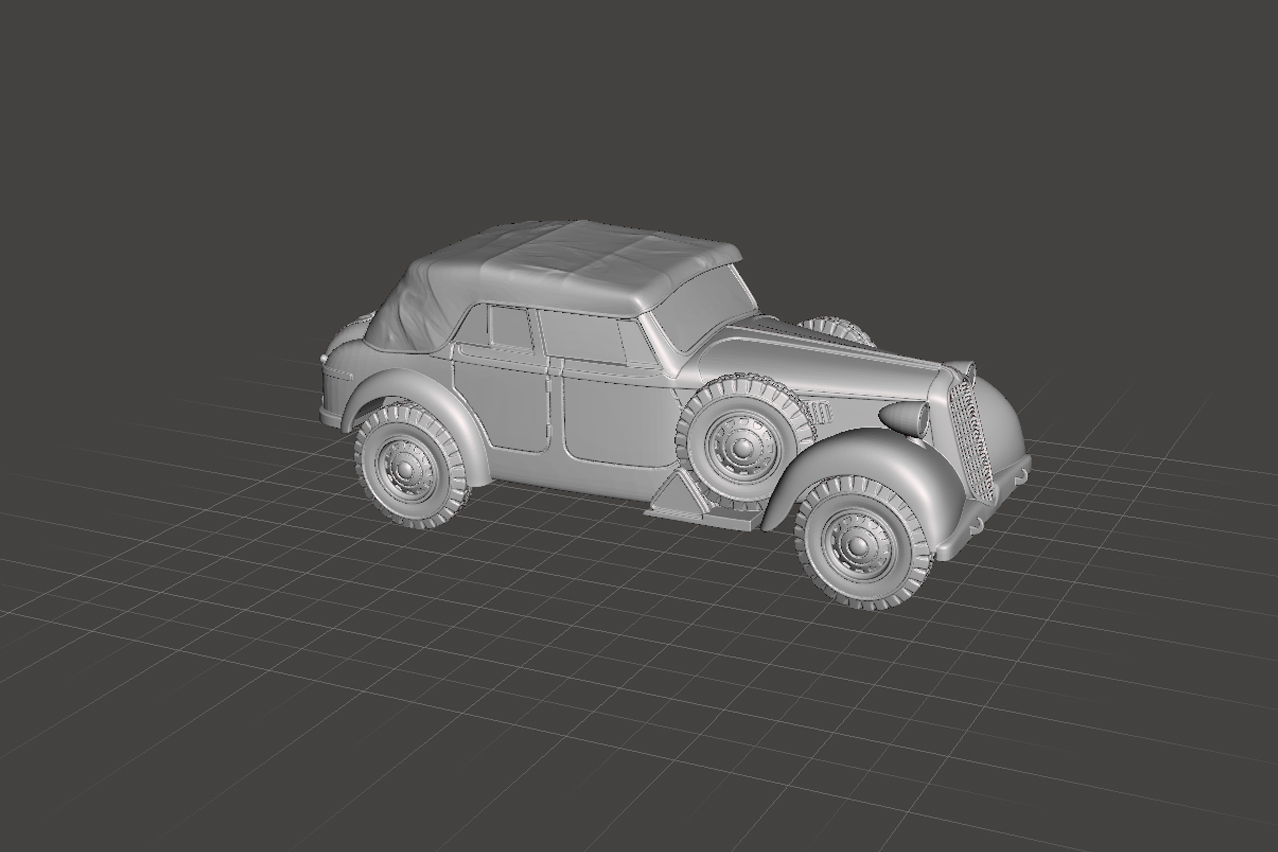Click the car's windshield

(705, 303)
